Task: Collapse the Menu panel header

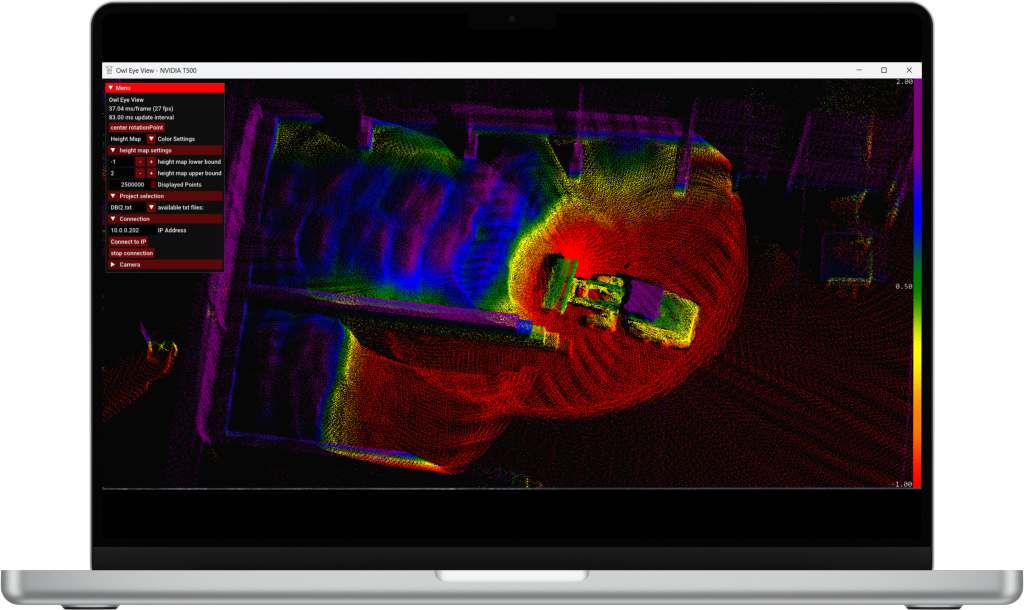Action: click(112, 87)
